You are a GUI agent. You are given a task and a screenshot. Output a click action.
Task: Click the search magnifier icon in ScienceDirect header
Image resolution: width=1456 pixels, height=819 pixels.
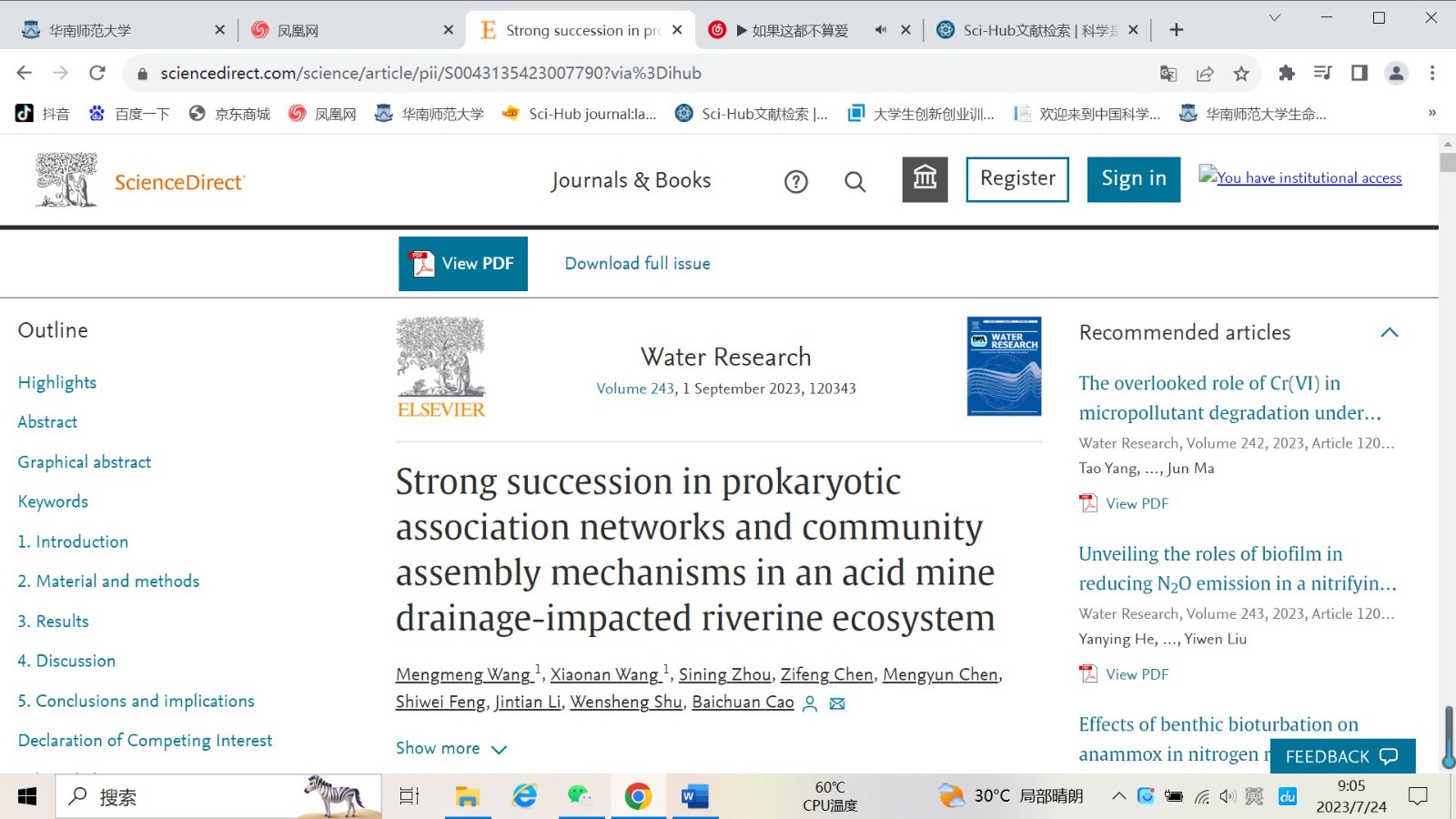pyautogui.click(x=854, y=182)
